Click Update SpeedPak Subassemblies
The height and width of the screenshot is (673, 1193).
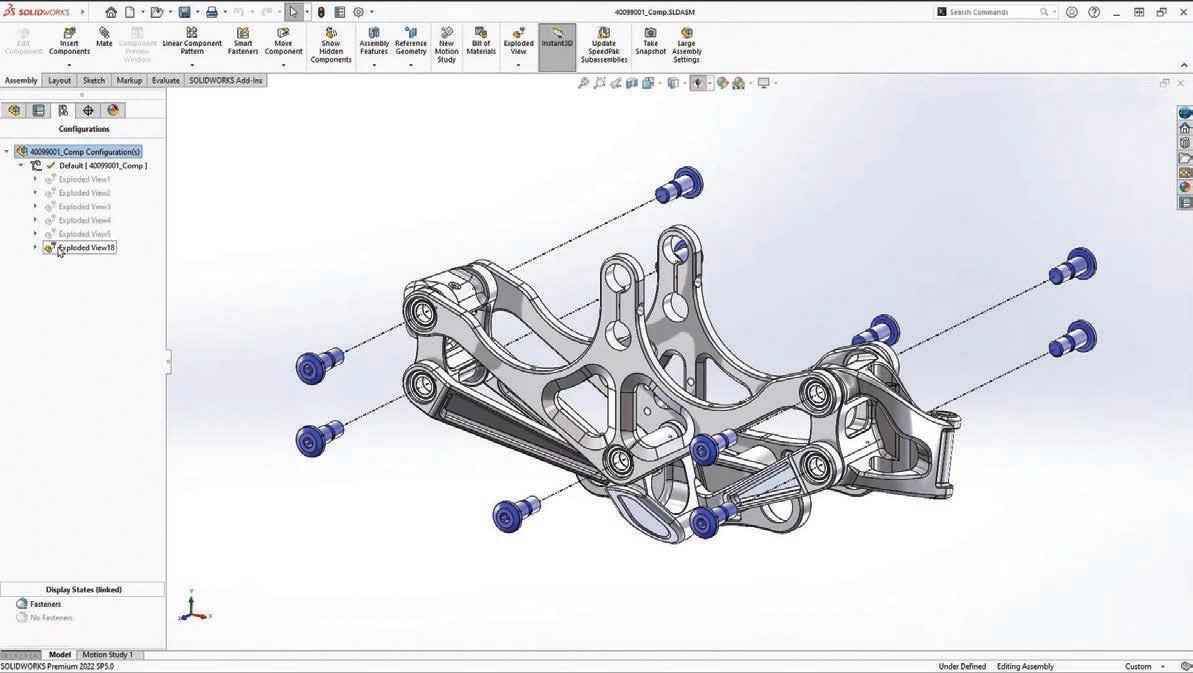604,45
